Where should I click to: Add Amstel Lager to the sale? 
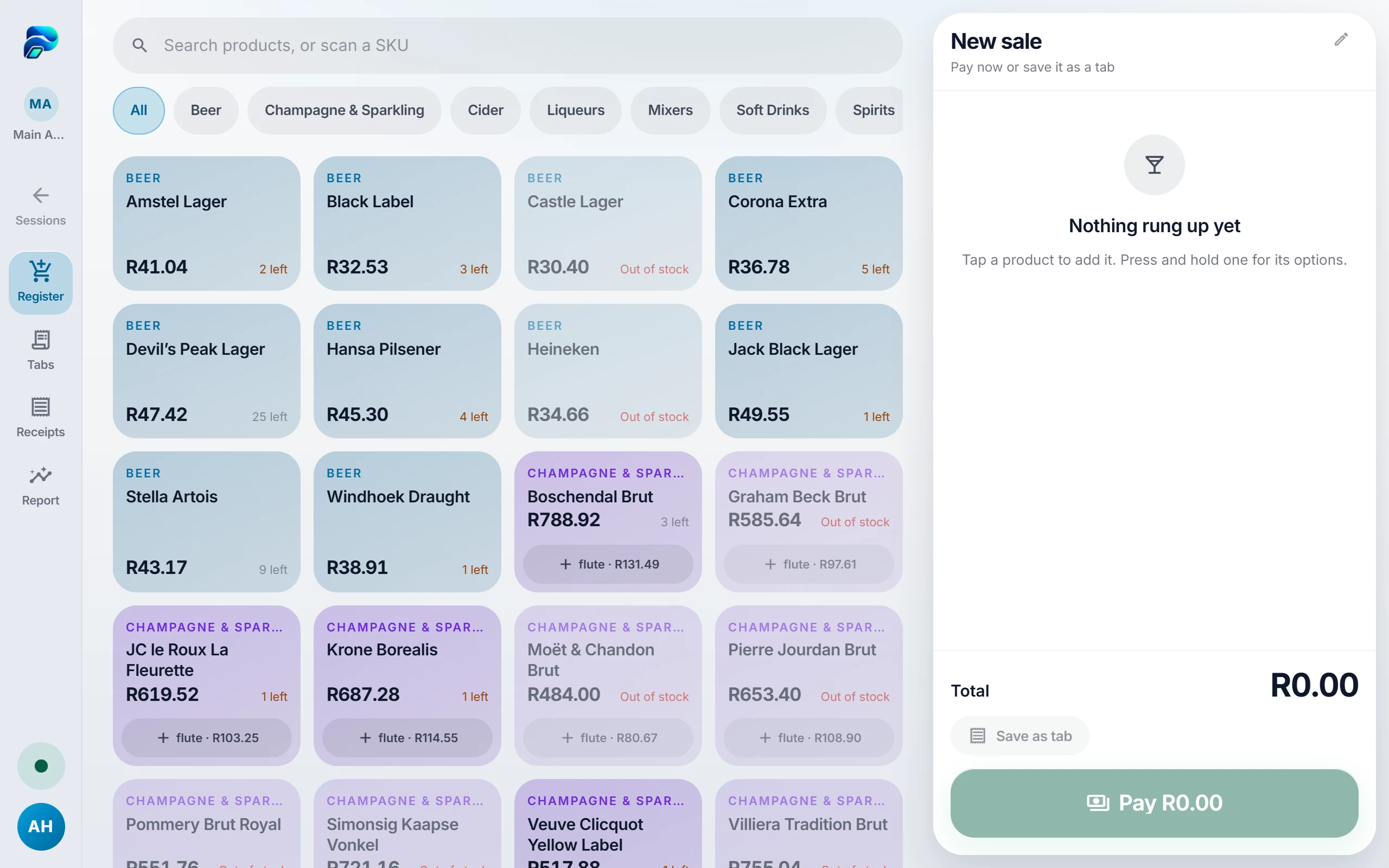click(207, 224)
